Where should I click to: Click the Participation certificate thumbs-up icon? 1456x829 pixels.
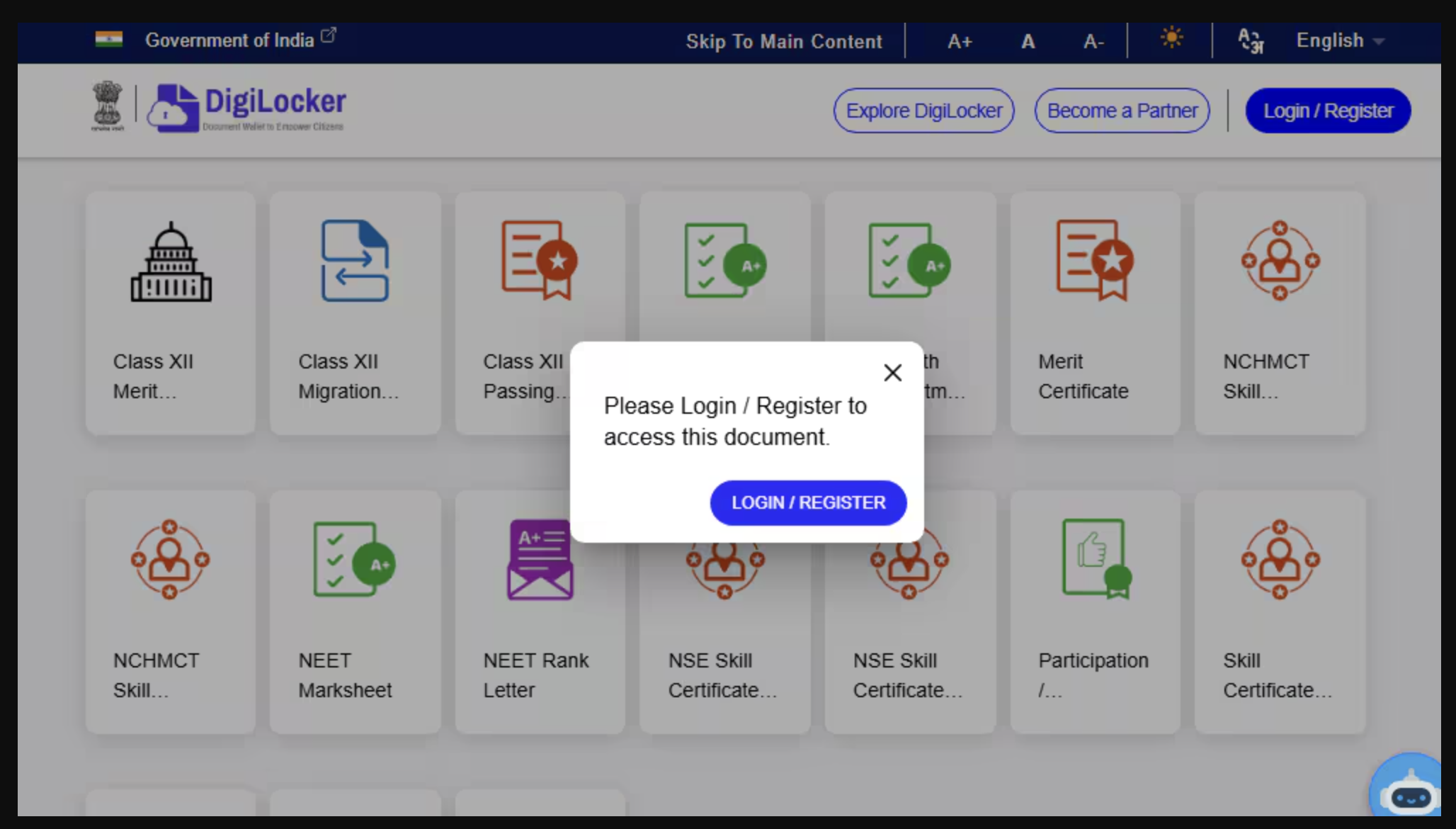pyautogui.click(x=1094, y=558)
